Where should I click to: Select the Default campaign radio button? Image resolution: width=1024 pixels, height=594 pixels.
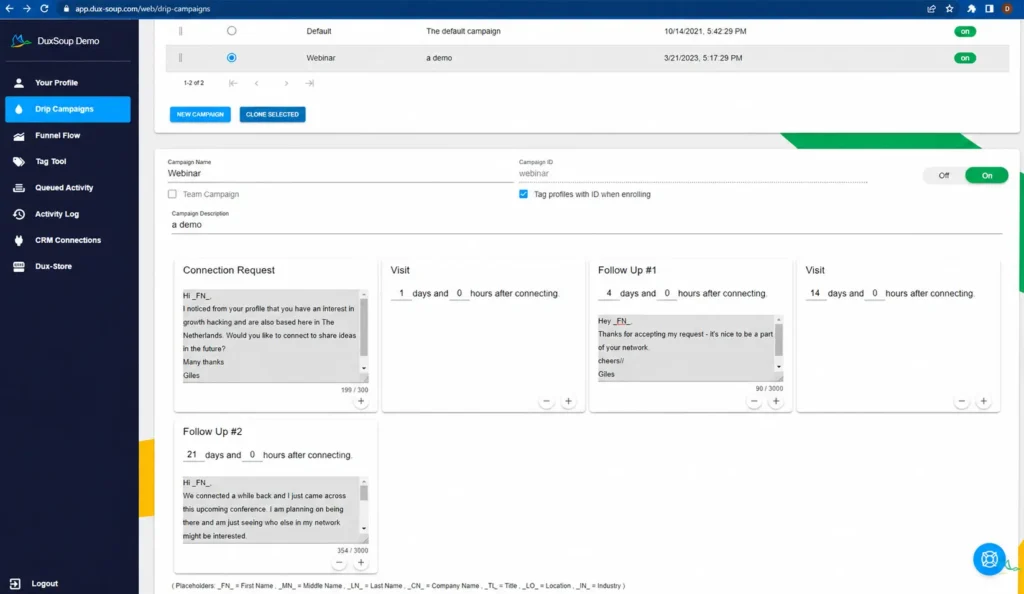pos(232,31)
